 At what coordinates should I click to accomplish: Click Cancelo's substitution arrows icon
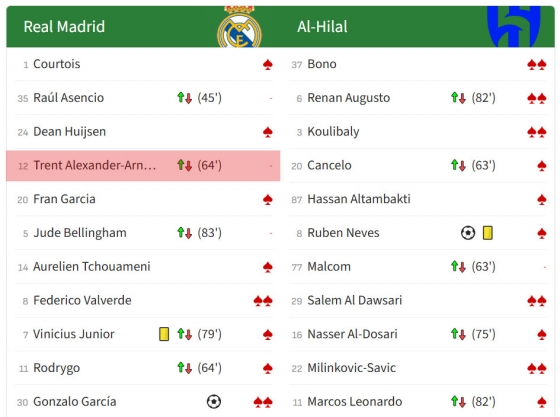[x=458, y=165]
